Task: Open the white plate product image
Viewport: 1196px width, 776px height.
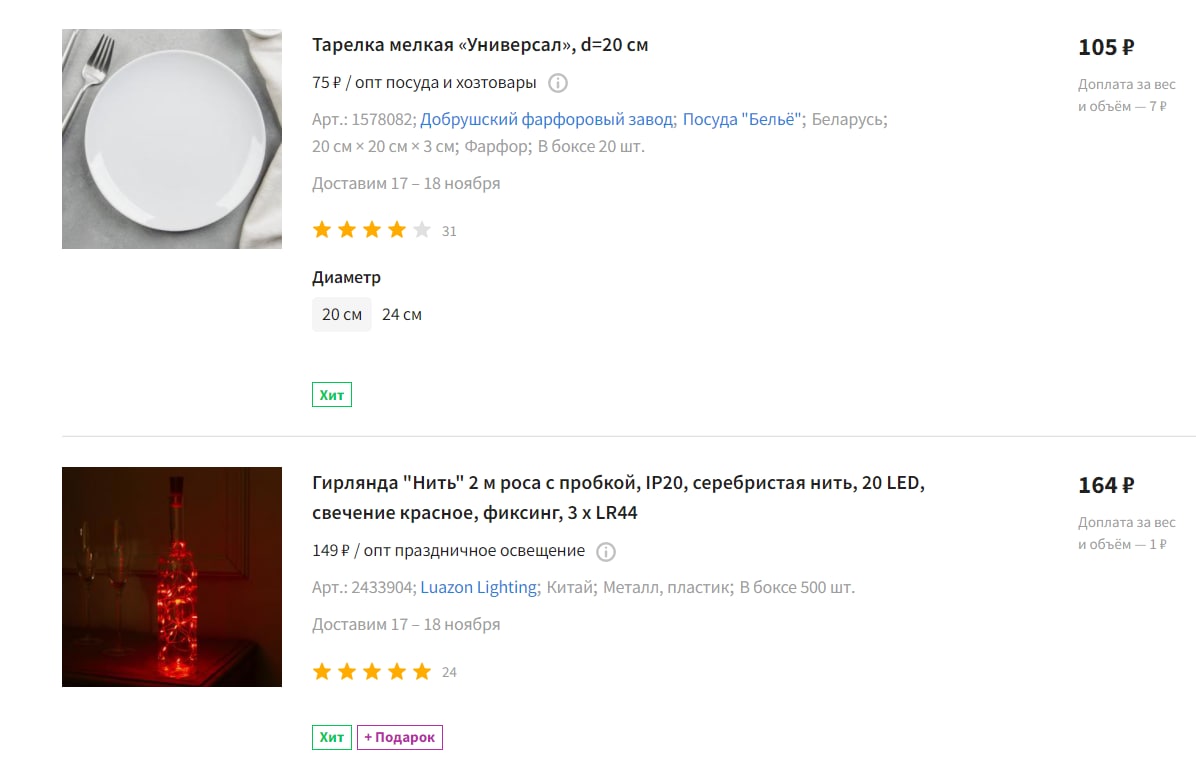Action: (x=172, y=139)
